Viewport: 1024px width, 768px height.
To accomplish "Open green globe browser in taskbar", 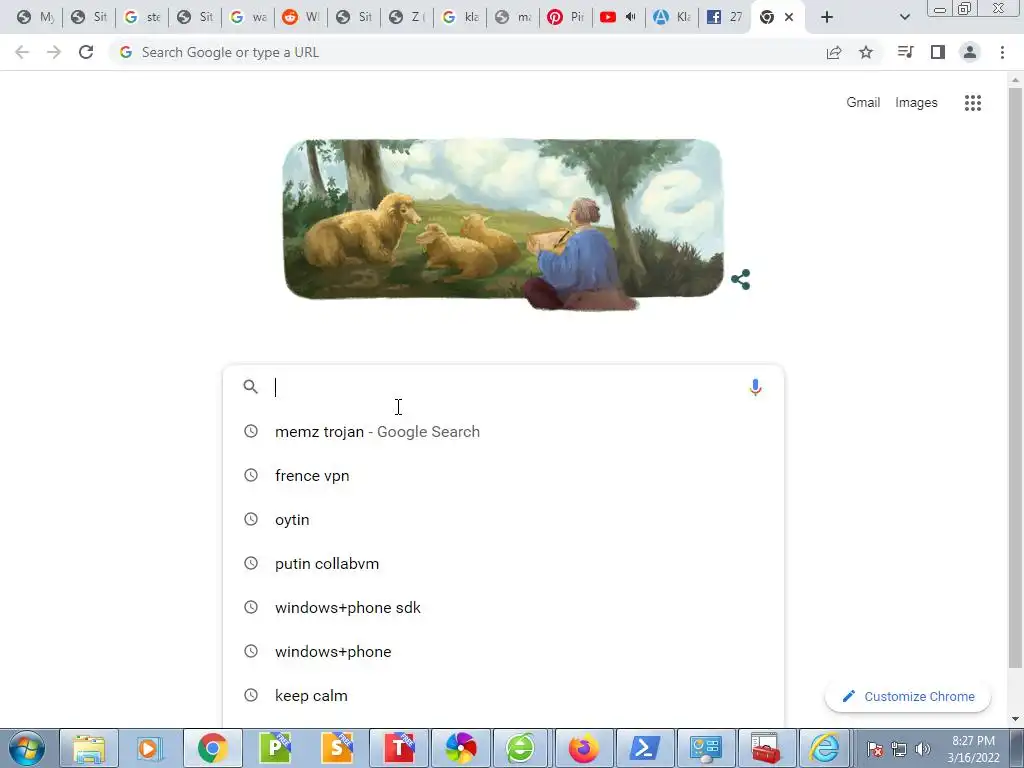I will pyautogui.click(x=520, y=748).
